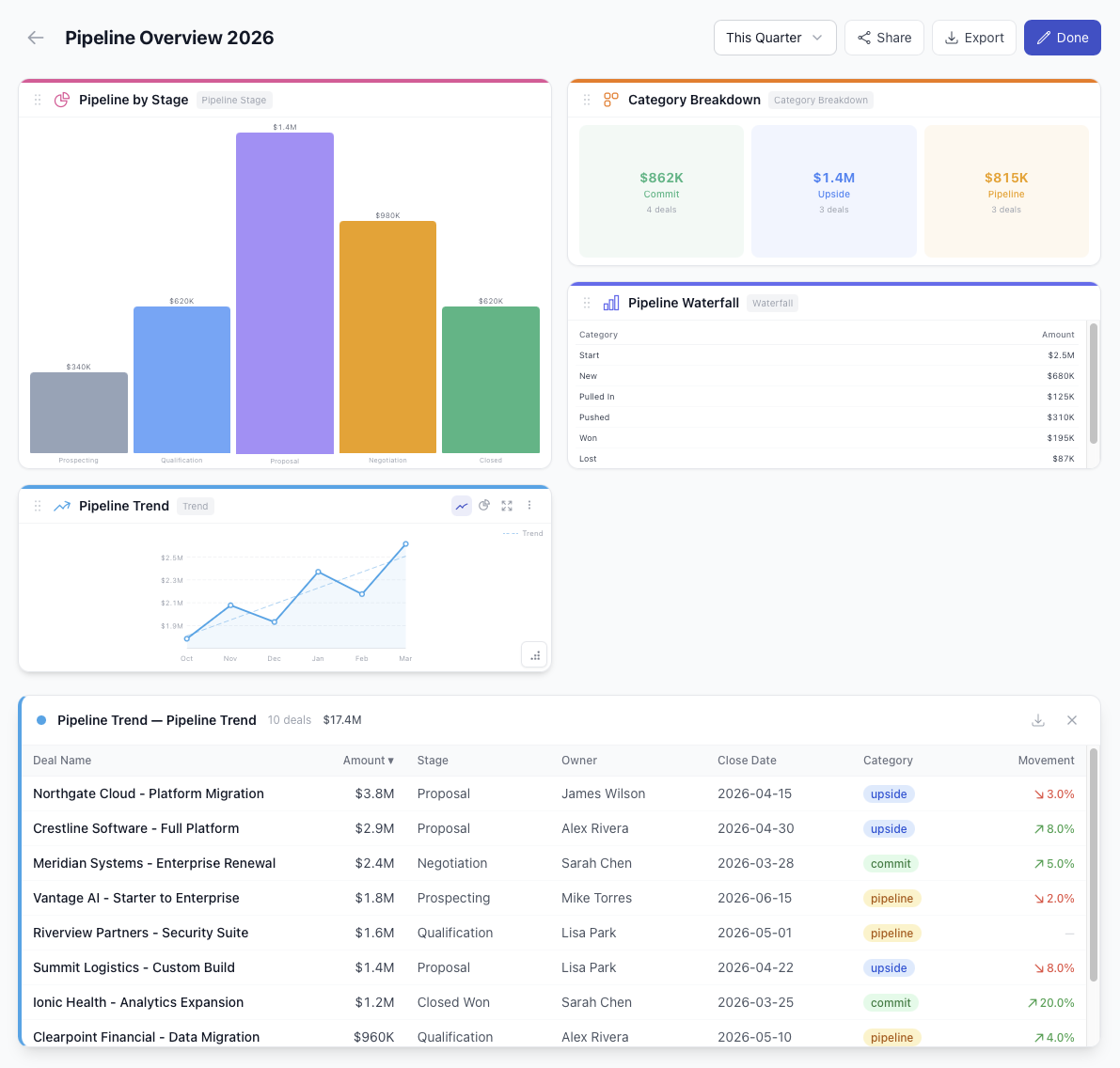Screen dimensions: 1120x1068
Task: Grab the Pipeline by Stage drag handle
Action: click(x=38, y=100)
